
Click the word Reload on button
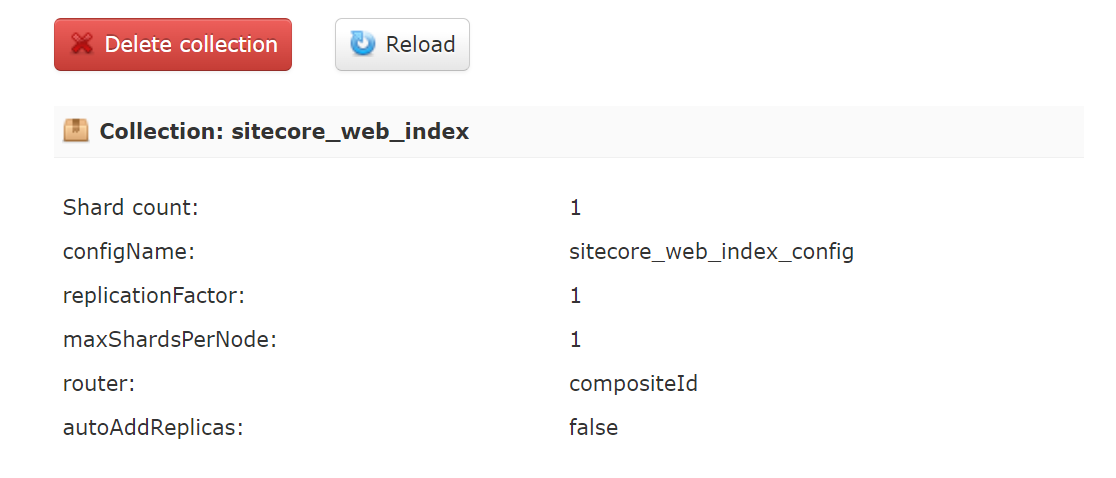coord(420,45)
